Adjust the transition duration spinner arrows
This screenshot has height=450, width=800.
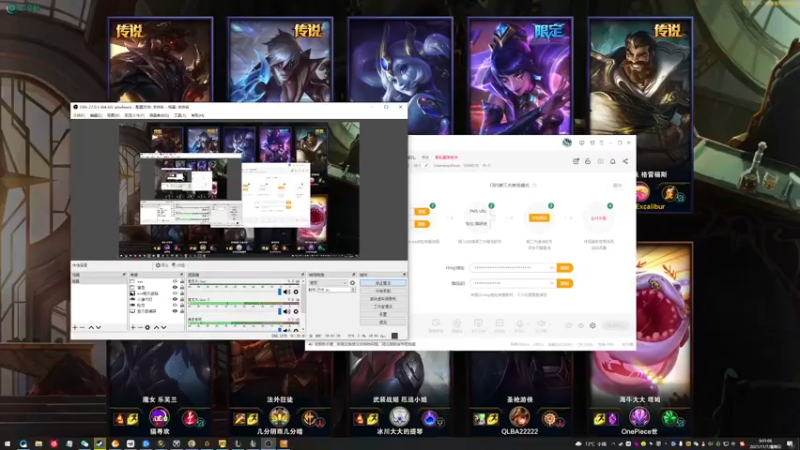[353, 290]
